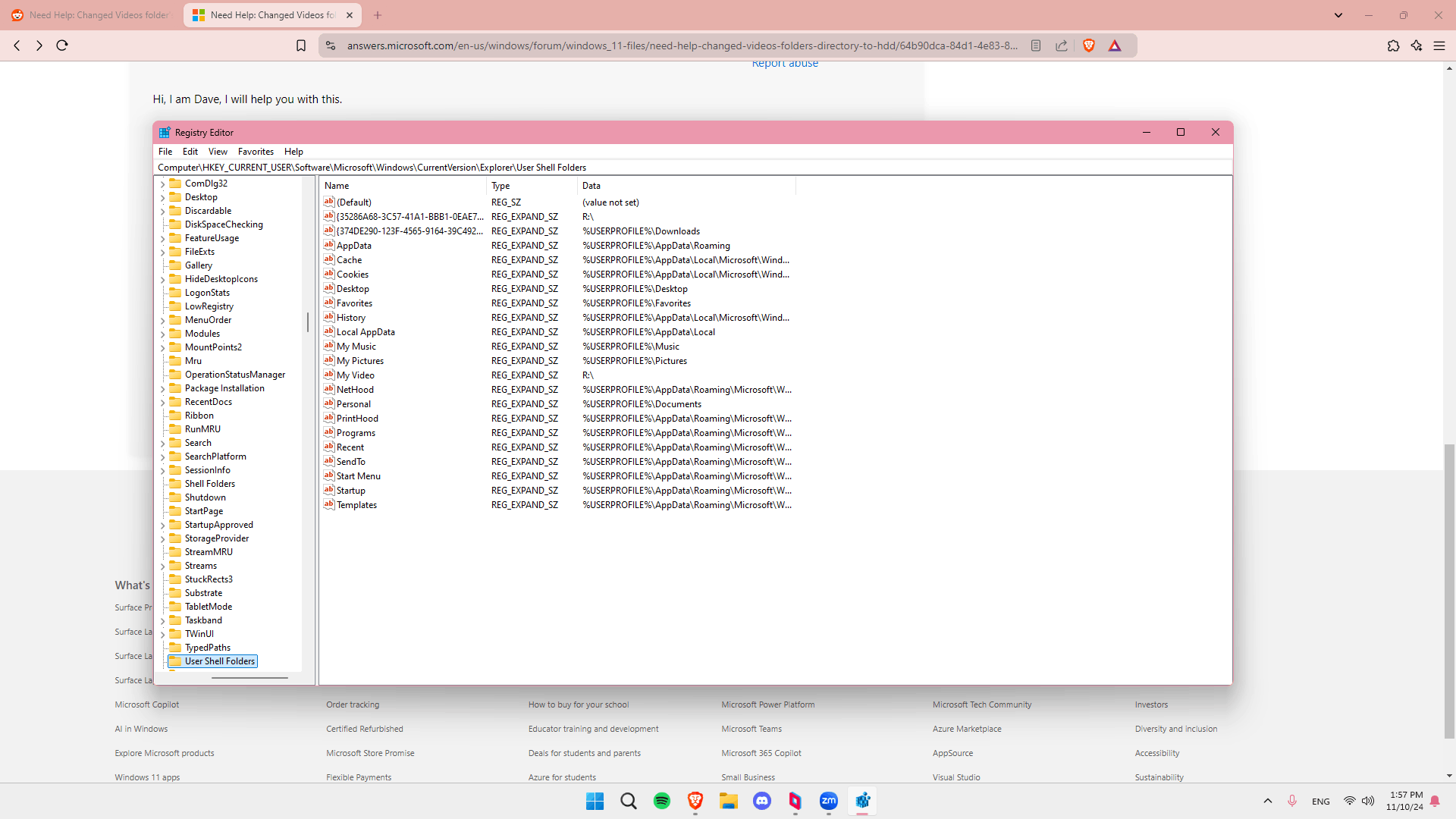Screen dimensions: 1456x819
Task: Show hidden icons chevron in system tray
Action: coord(1267,801)
